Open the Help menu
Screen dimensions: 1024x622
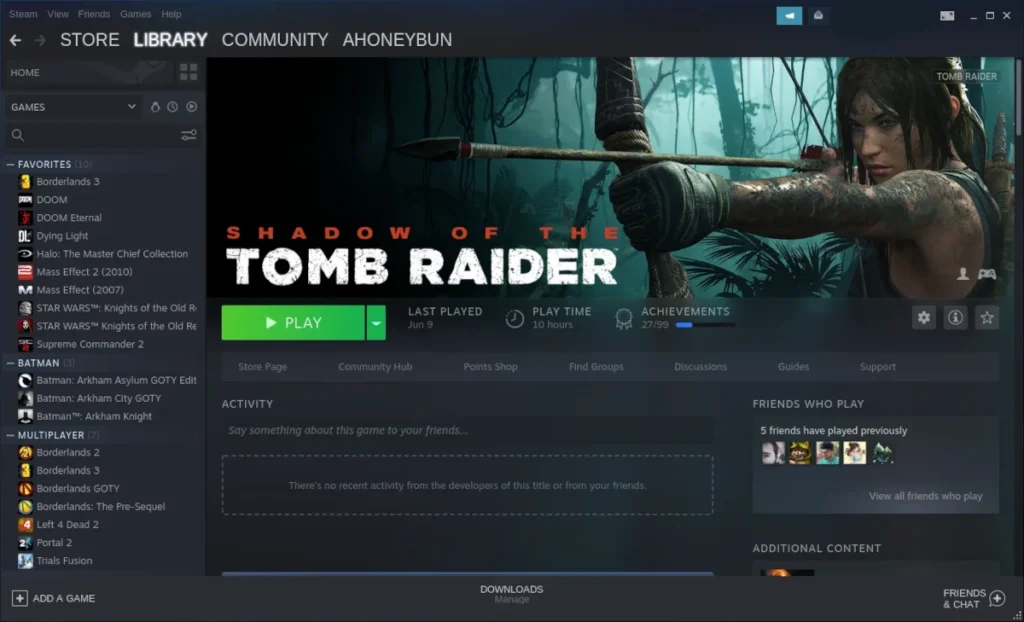coord(171,14)
